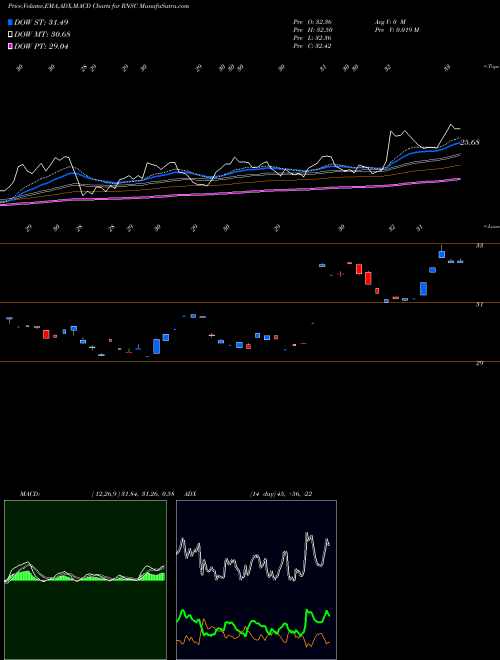Click the chart title mentioning MunafaSutra.com
Screen dimensions: 500x660
(98, 6)
